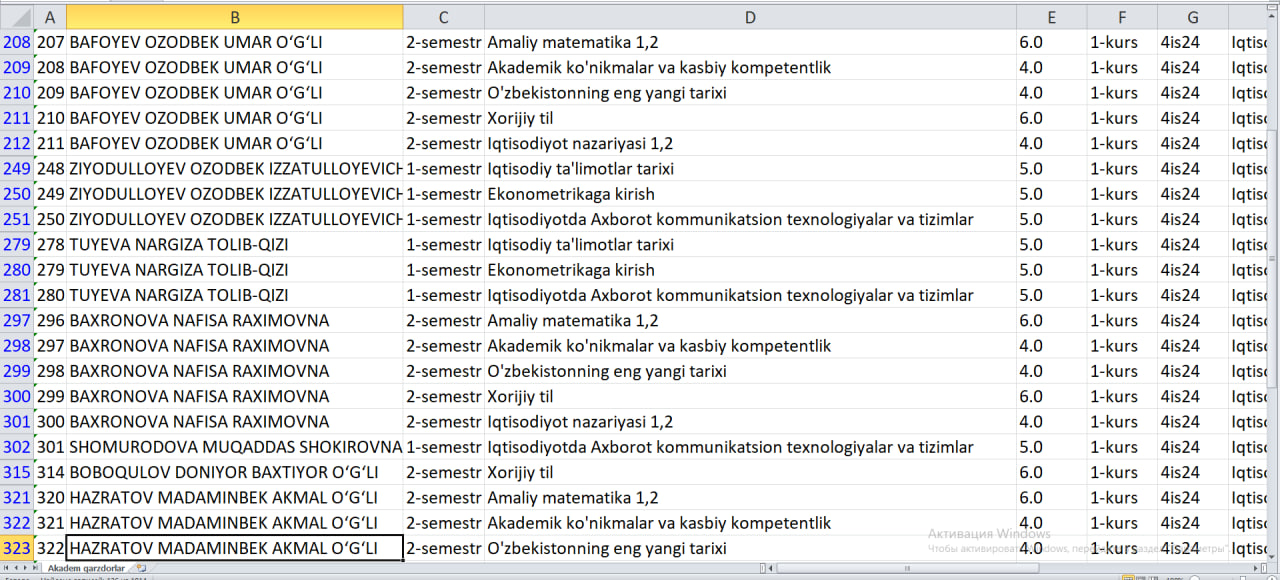Select row header 315

pos(16,472)
